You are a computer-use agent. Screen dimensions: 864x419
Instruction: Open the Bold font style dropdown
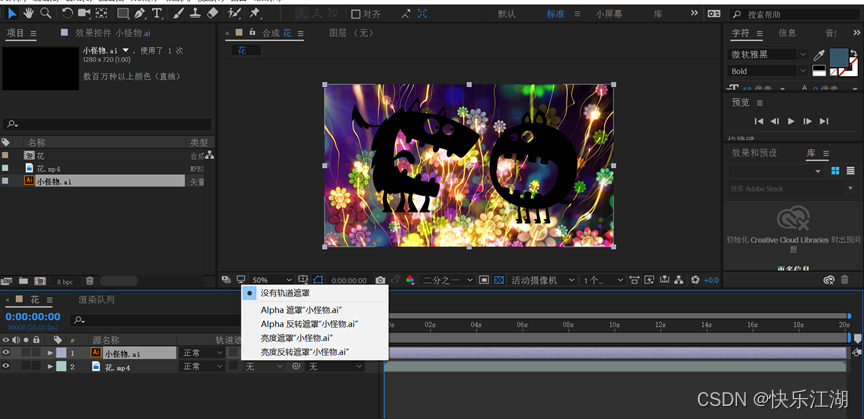tap(768, 71)
